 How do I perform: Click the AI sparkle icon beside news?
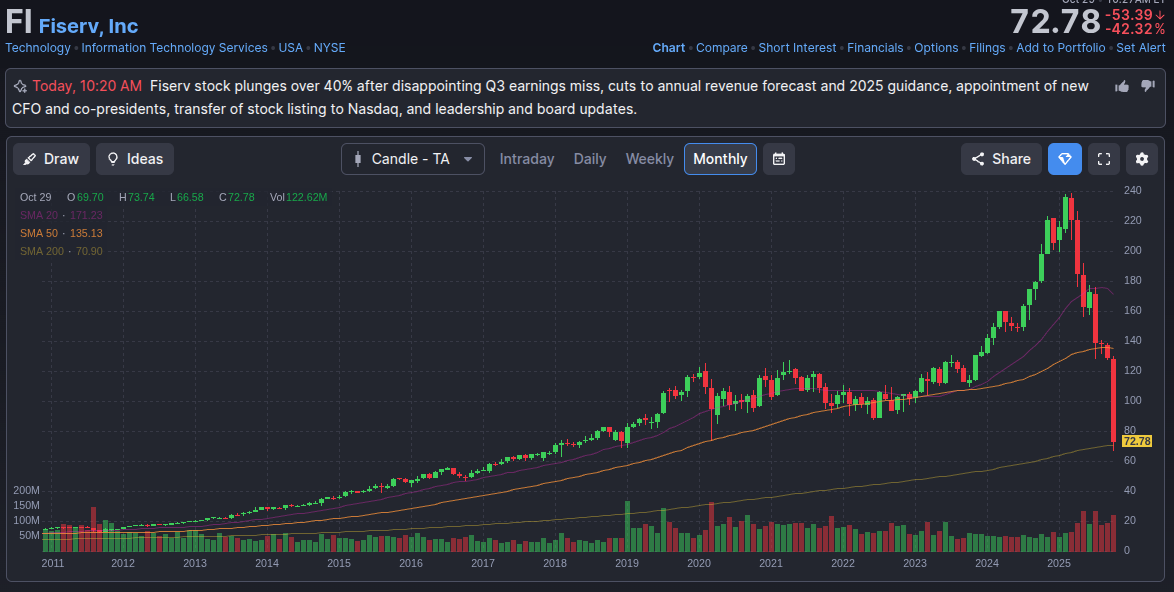20,87
